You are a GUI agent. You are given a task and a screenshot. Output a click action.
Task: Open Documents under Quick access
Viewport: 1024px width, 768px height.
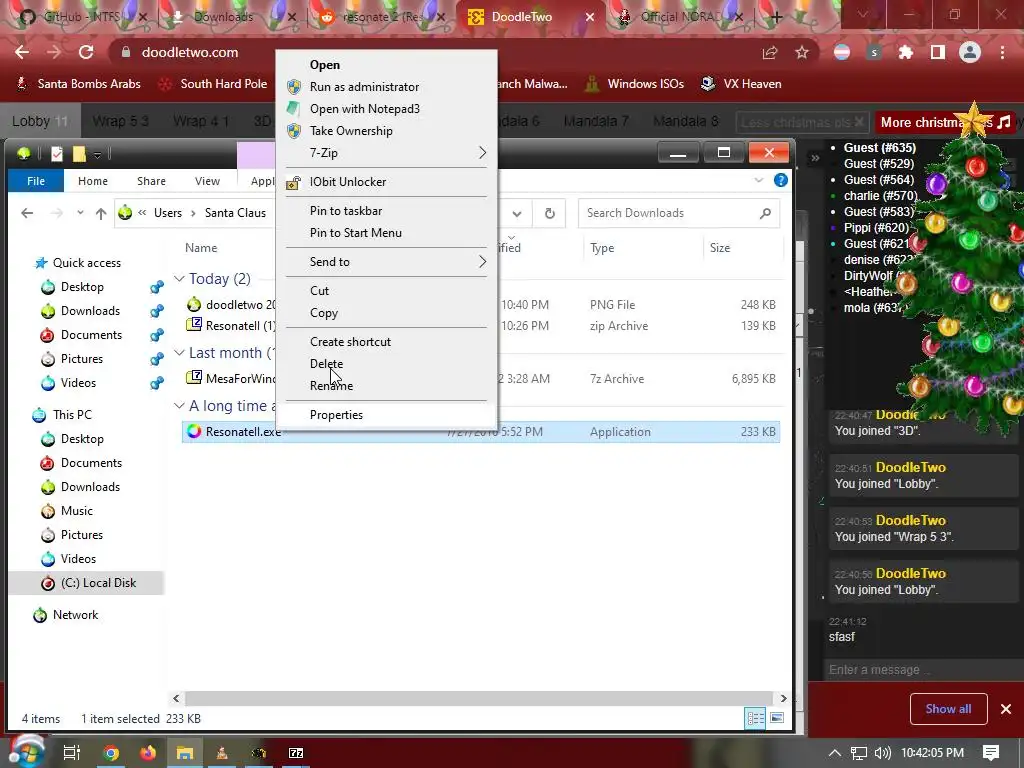(x=91, y=335)
